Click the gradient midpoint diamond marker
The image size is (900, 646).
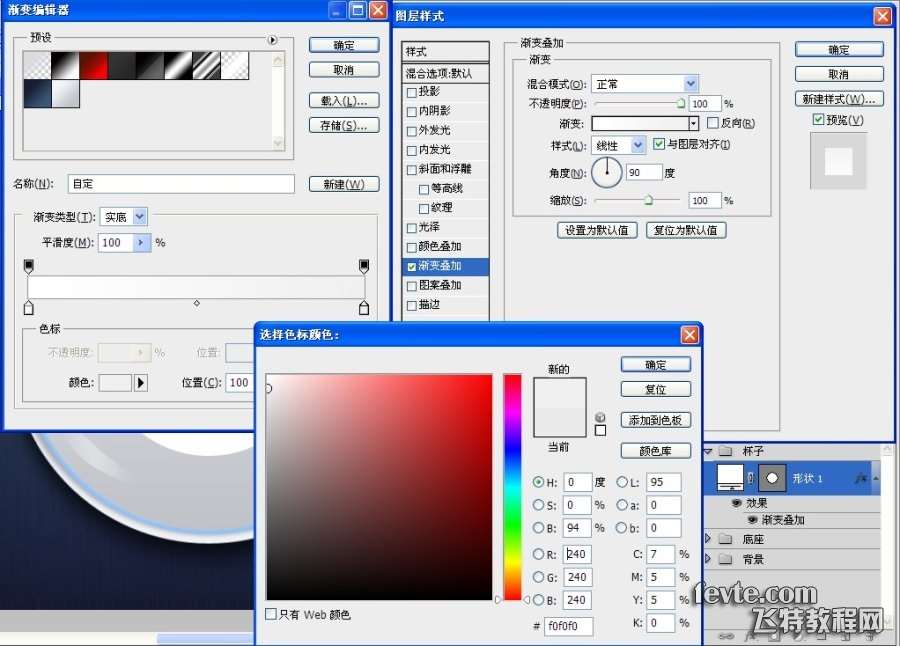click(x=197, y=303)
